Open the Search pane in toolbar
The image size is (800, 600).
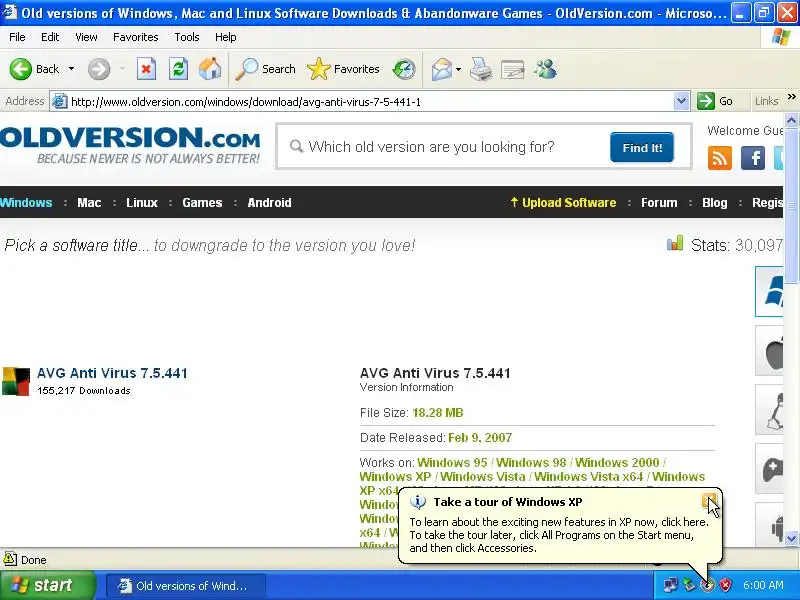point(265,69)
